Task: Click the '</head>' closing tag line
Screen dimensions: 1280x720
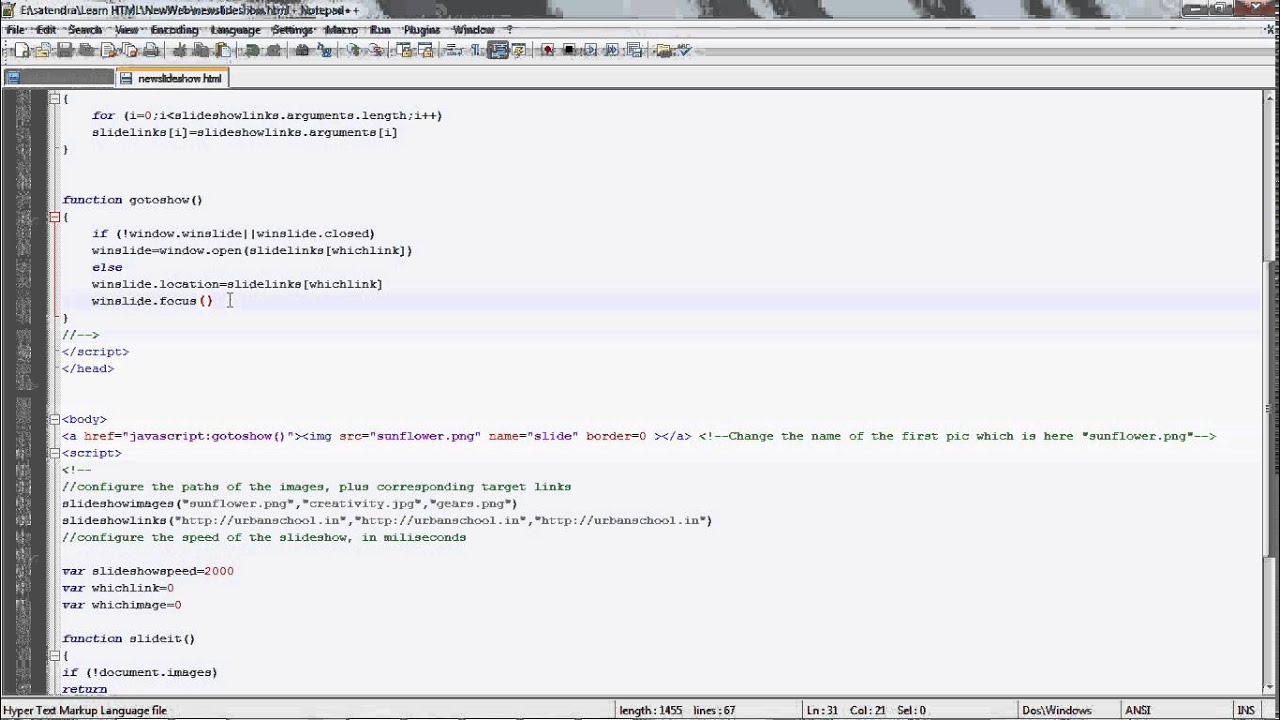Action: (88, 369)
